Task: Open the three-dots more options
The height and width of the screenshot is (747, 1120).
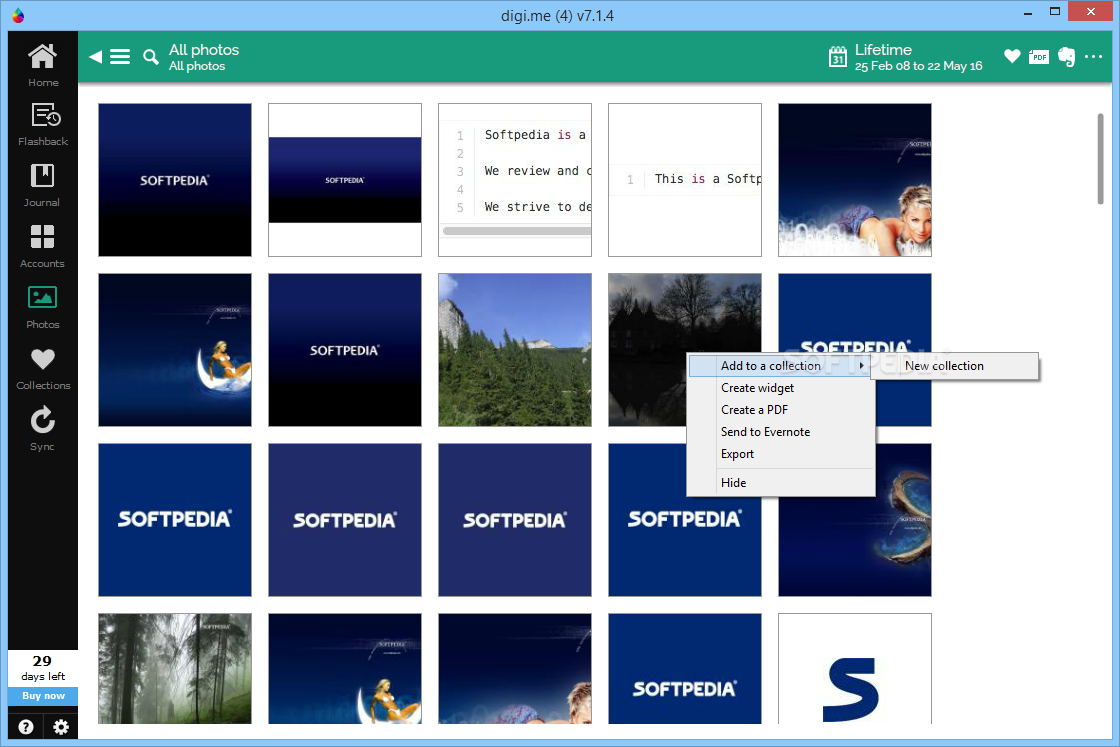Action: point(1094,56)
